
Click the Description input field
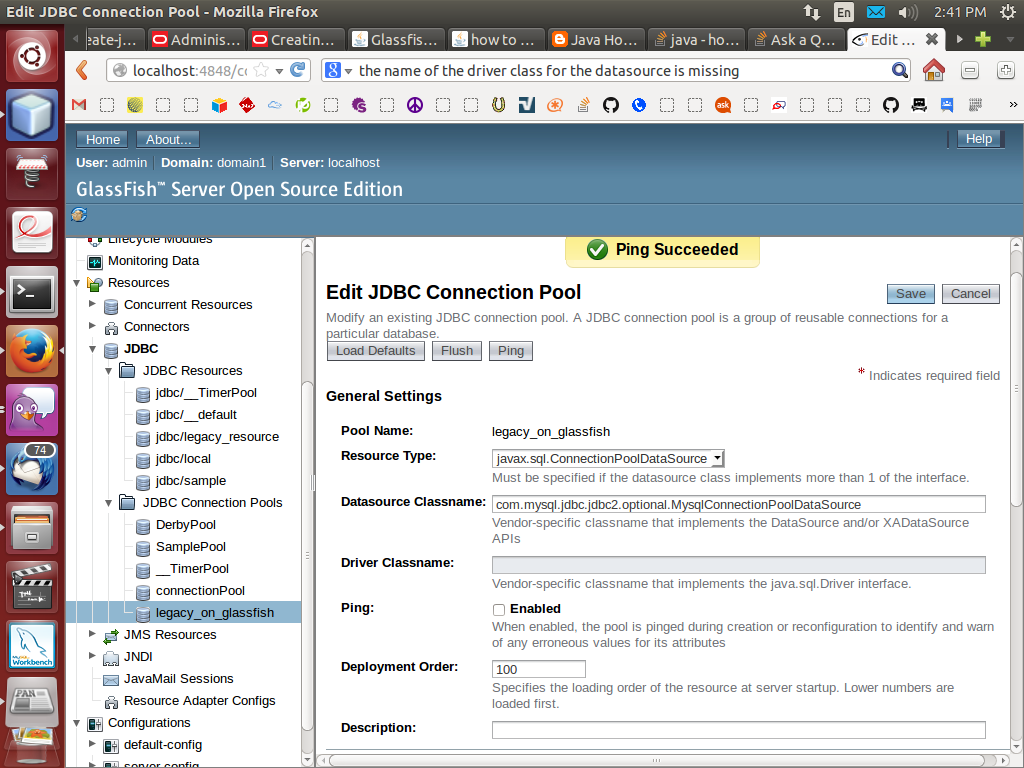pyautogui.click(x=739, y=729)
